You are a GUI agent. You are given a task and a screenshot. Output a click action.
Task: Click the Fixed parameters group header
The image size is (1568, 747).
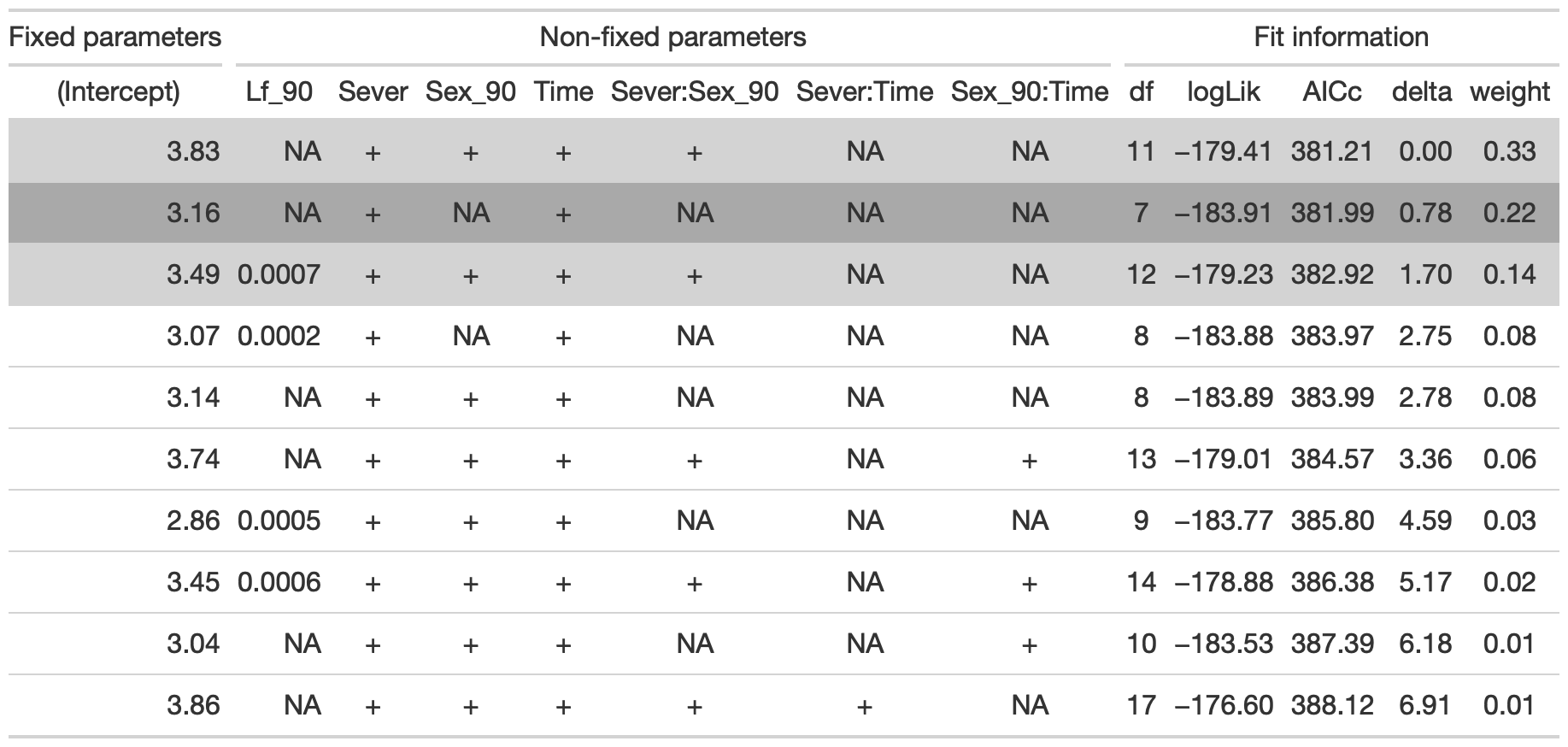pyautogui.click(x=115, y=38)
